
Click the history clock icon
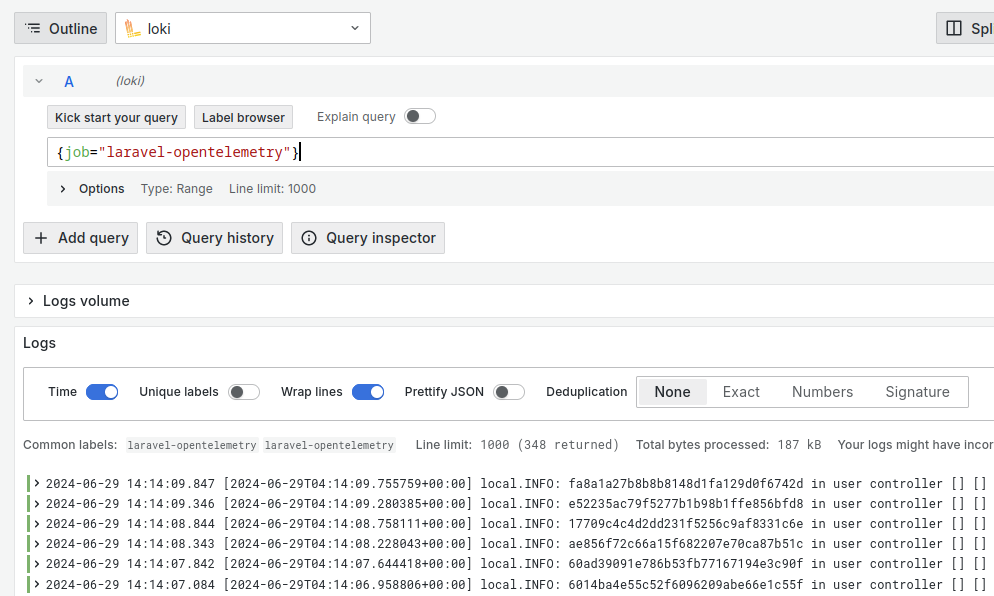[164, 238]
